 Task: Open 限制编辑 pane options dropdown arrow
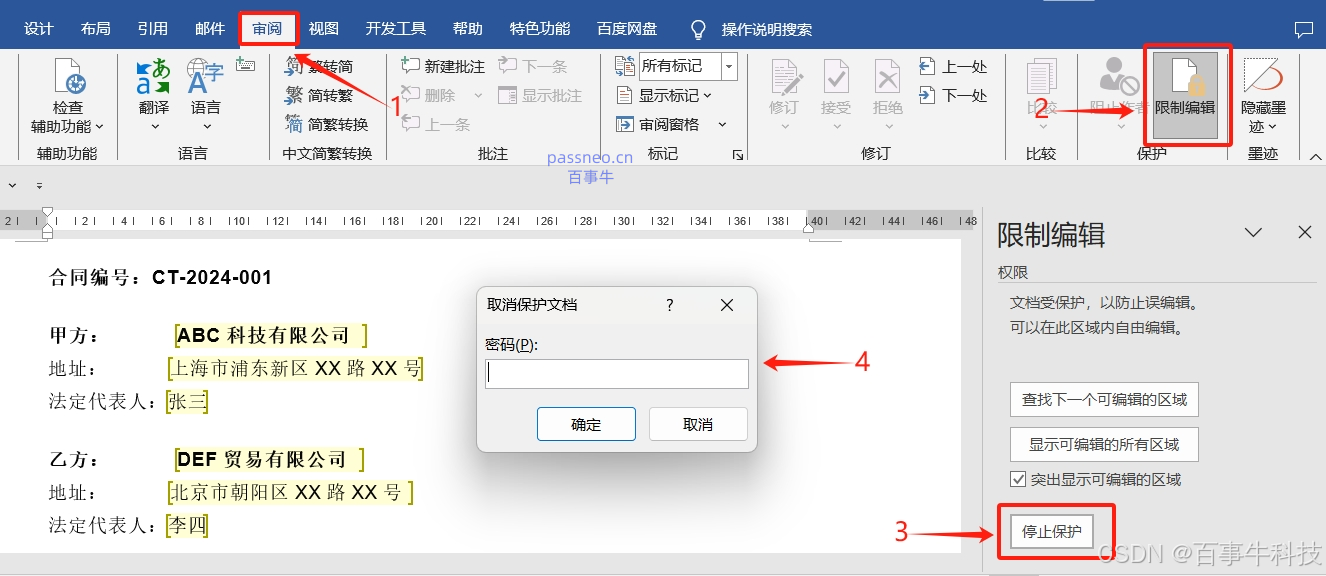click(x=1253, y=232)
